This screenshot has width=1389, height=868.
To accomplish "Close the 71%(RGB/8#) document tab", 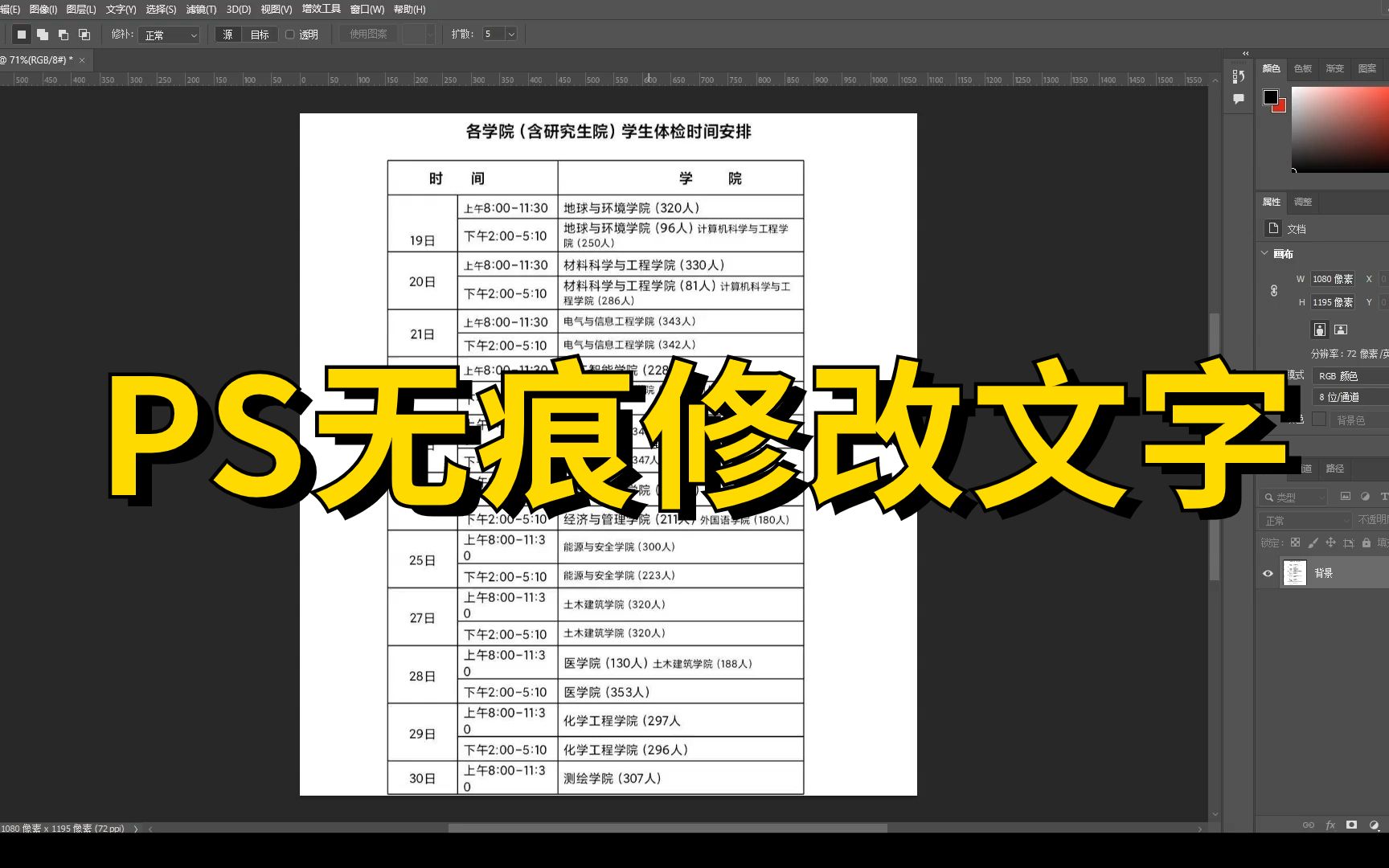I will pyautogui.click(x=82, y=60).
